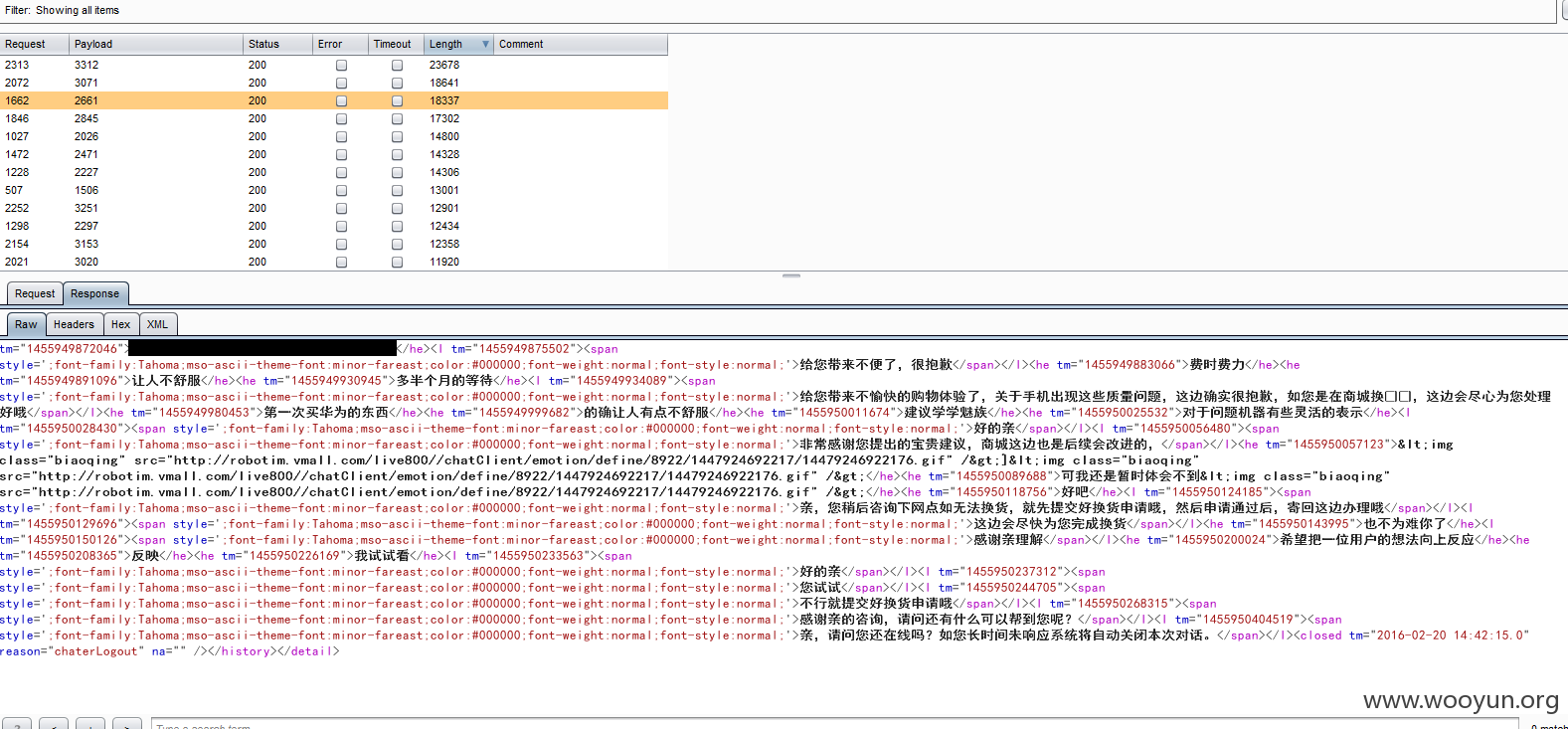Screen dimensions: 1568x729
Task: Toggle Error checkbox for request 2021
Action: (341, 262)
